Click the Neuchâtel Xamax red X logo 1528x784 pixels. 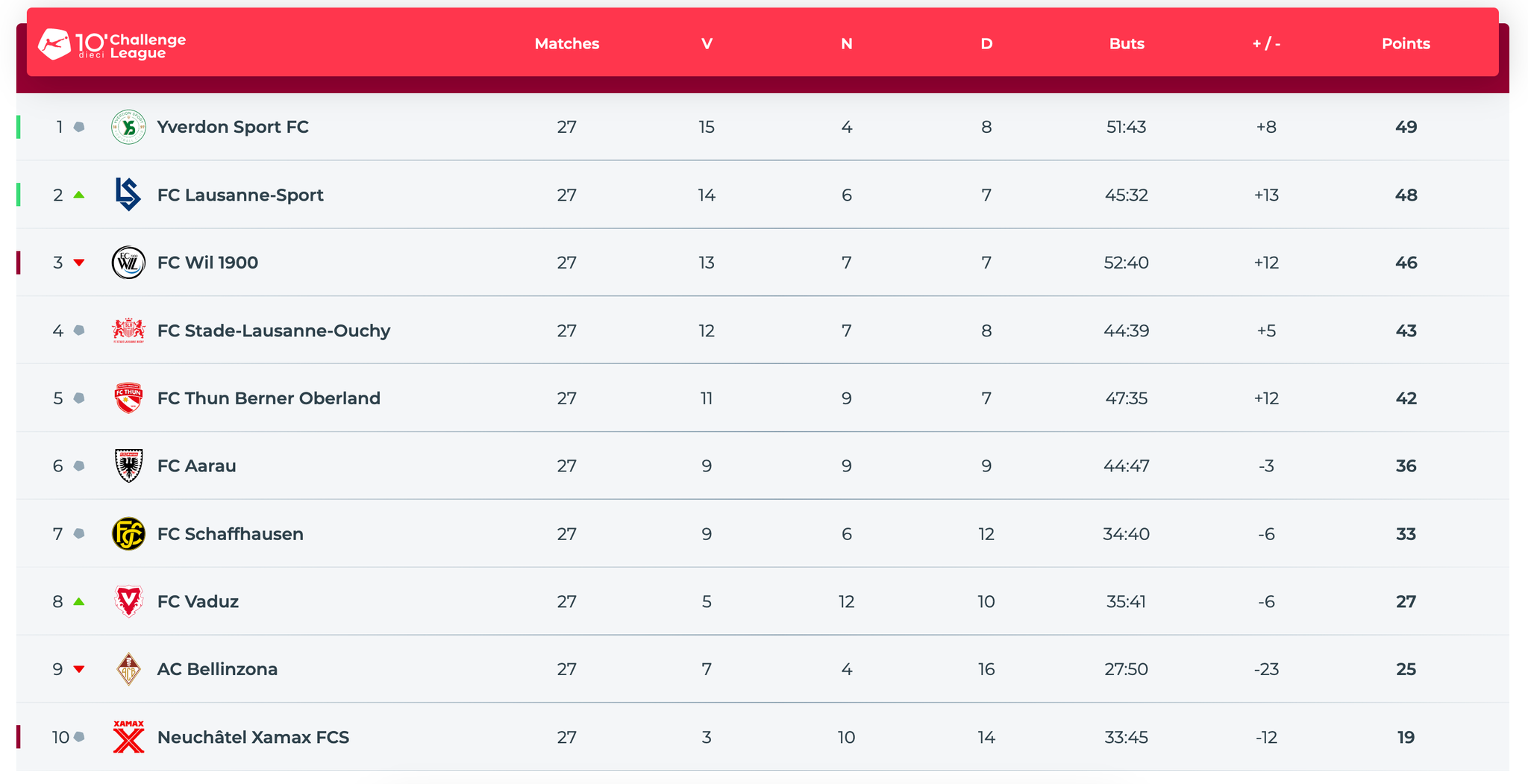coord(128,737)
